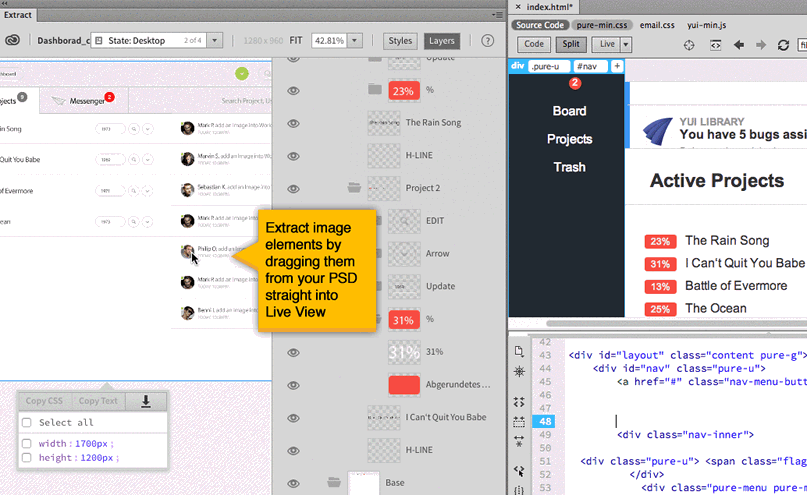Viewport: 807px width, 495px height.
Task: Click the Trash link in live view
Action: (x=569, y=167)
